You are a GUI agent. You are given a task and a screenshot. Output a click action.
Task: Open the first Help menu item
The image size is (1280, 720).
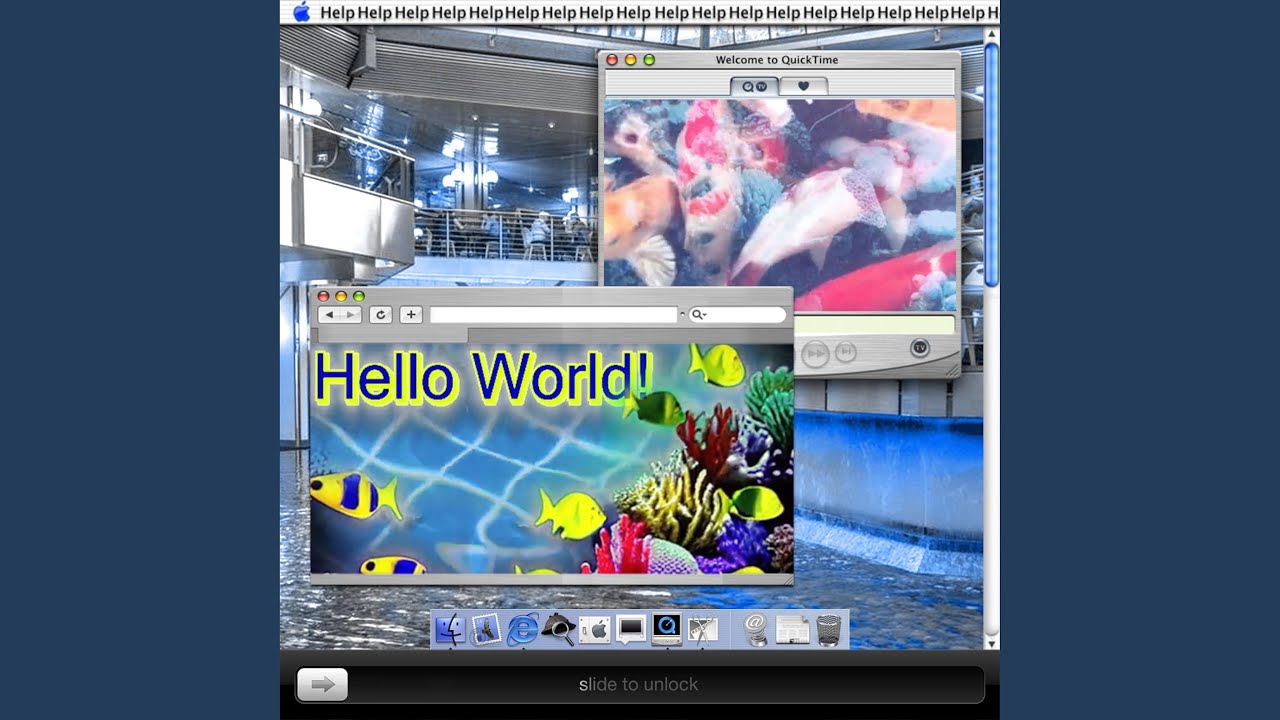337,12
